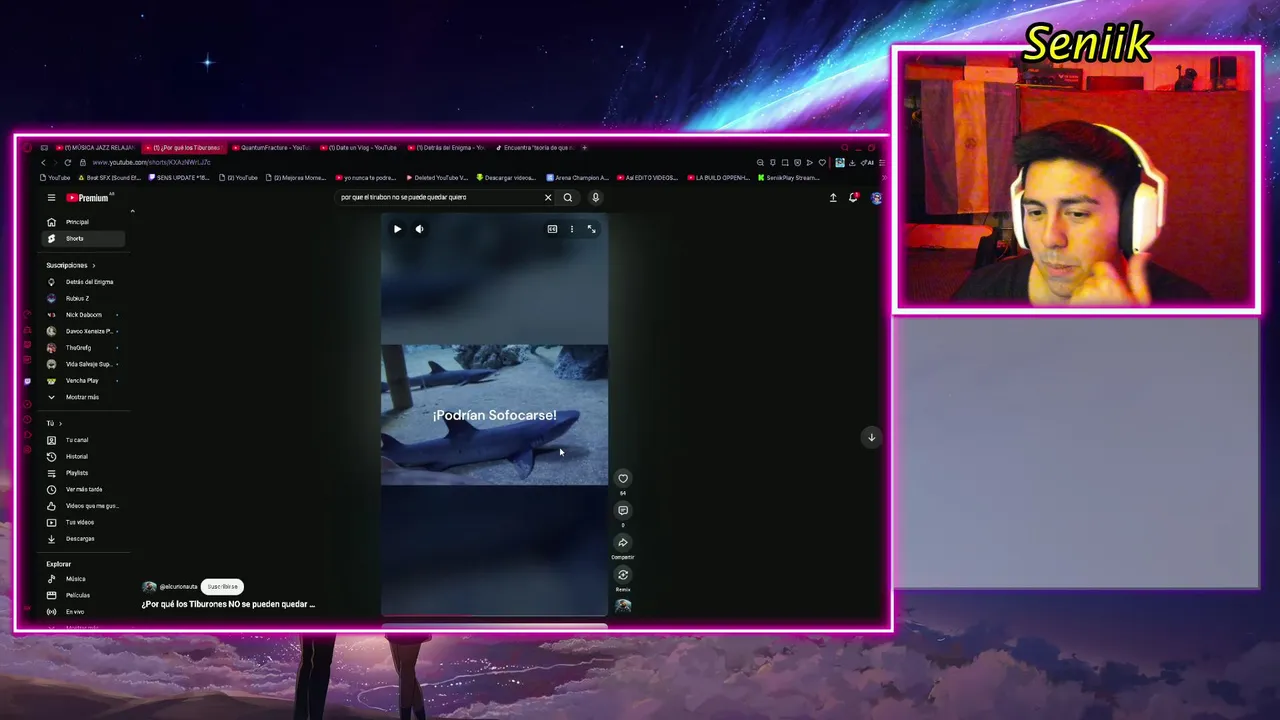Open the Short title text about Tiburones
This screenshot has width=1280, height=720.
pyautogui.click(x=228, y=604)
